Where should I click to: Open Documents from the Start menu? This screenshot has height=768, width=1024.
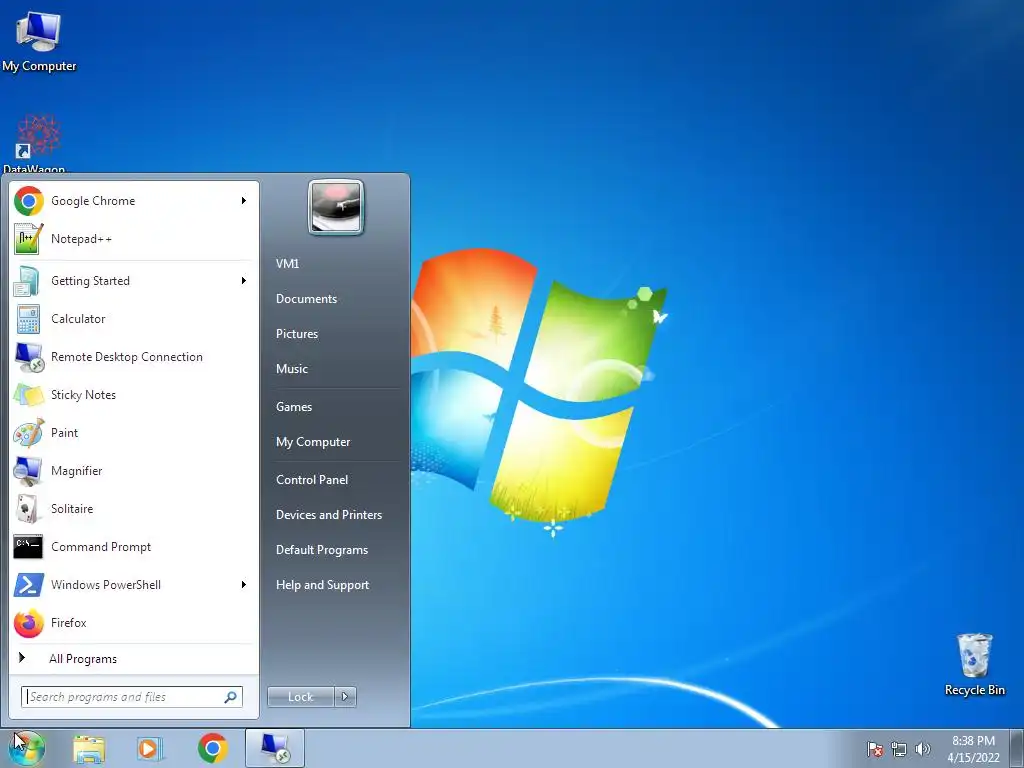click(306, 298)
